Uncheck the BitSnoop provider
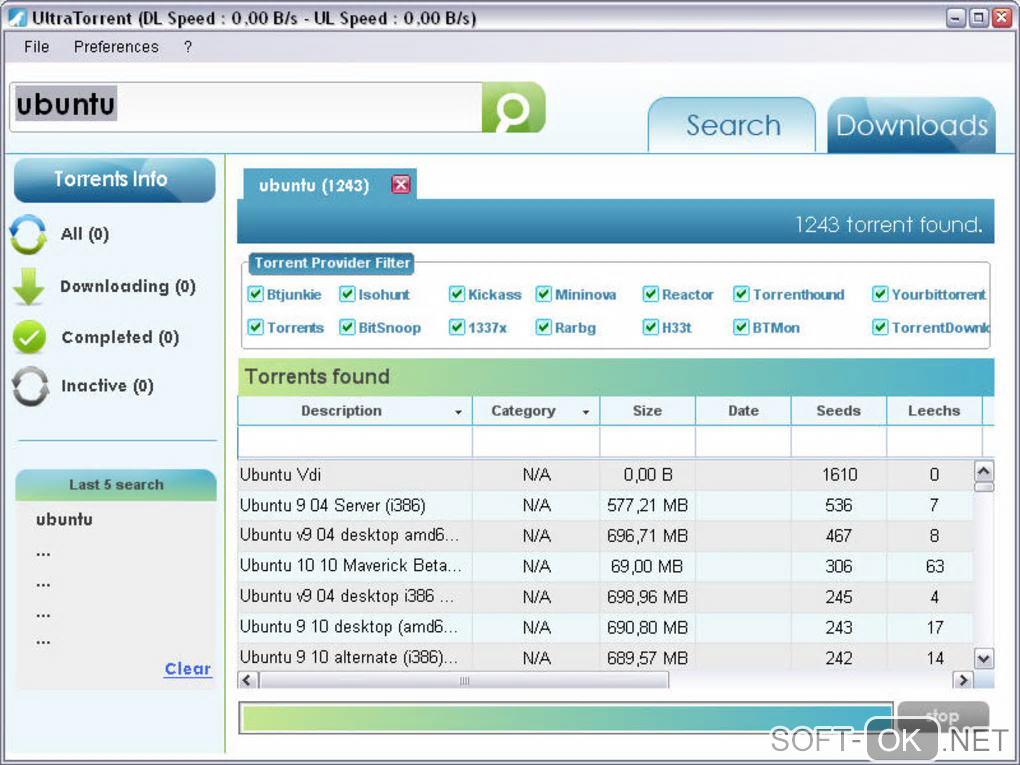 (347, 327)
